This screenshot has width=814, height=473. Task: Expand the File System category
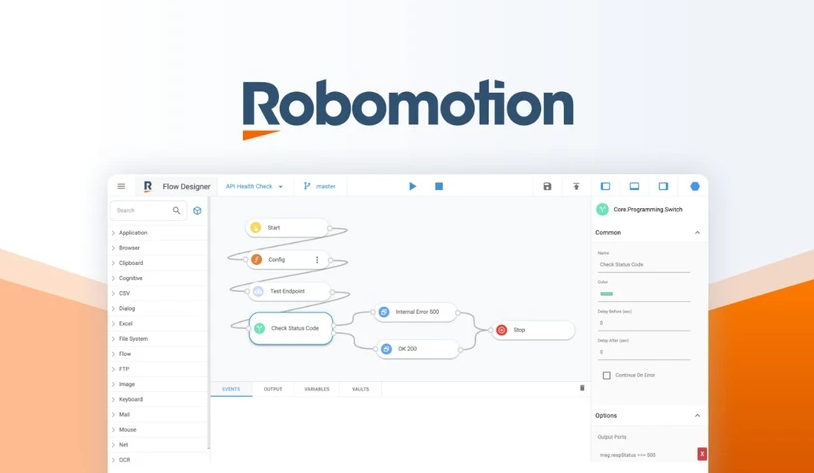tap(158, 339)
